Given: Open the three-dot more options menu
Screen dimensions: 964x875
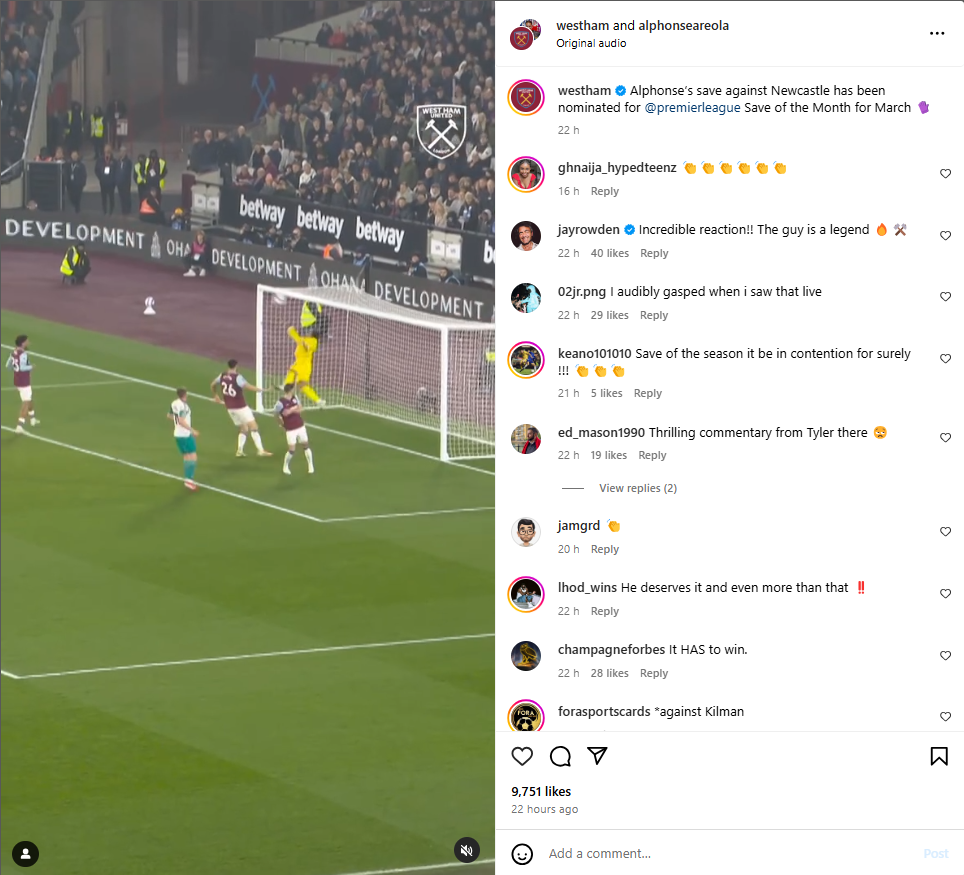Looking at the screenshot, I should [937, 33].
